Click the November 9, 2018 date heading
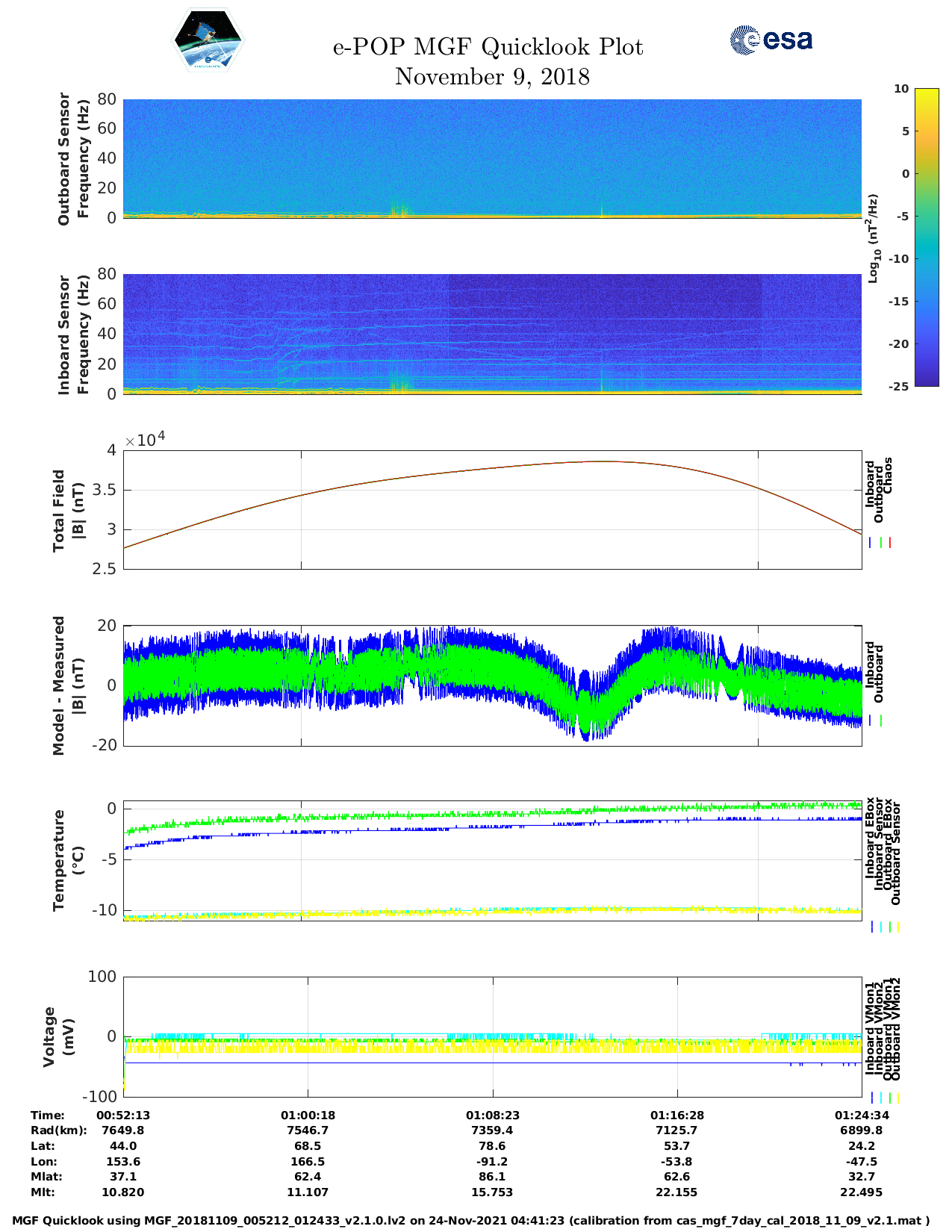This screenshot has height=1232, width=952. [492, 77]
